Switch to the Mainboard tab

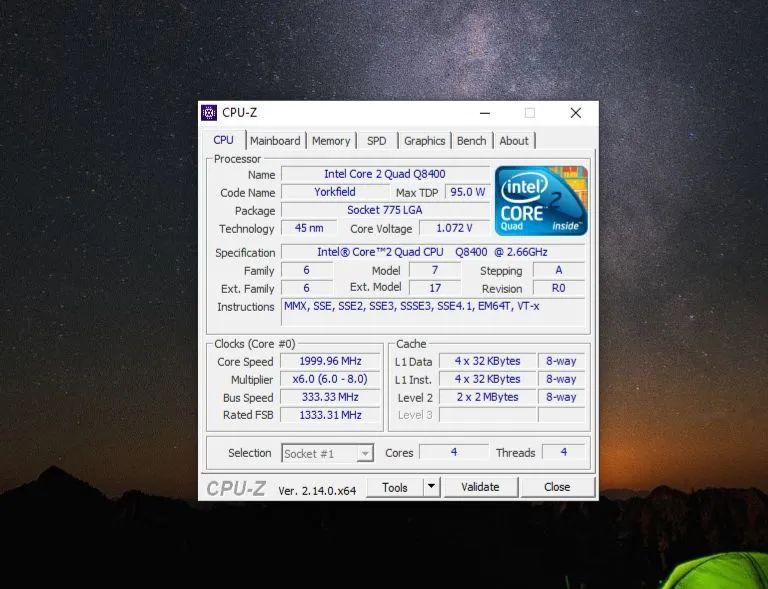(x=275, y=141)
